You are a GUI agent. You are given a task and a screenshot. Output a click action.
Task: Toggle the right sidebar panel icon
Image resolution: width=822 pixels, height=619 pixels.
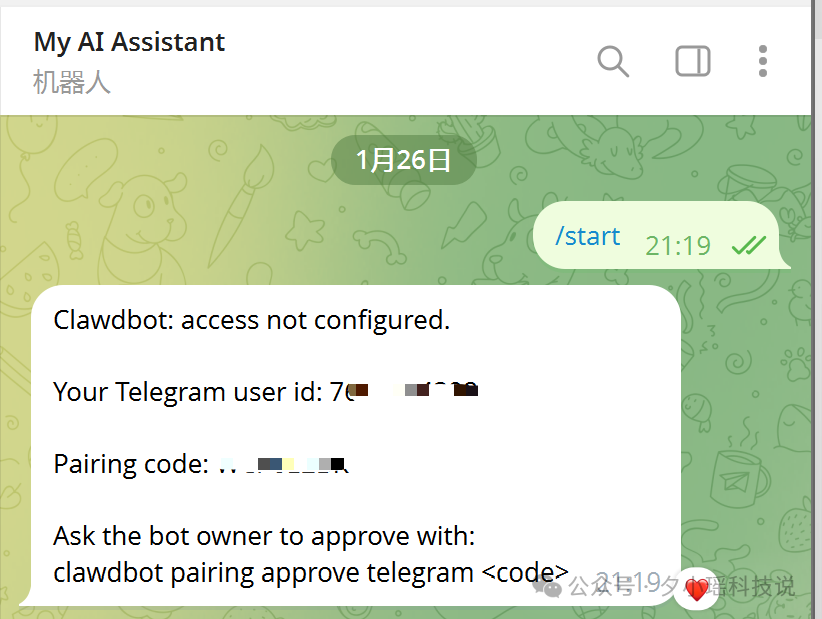point(693,61)
